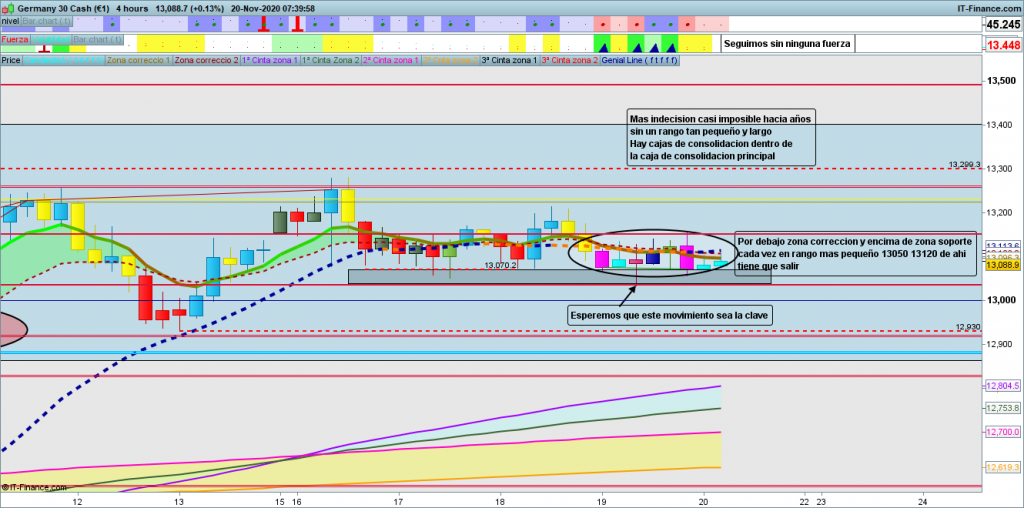Click the purple 12,804.5 price label on axis

pos(1002,386)
